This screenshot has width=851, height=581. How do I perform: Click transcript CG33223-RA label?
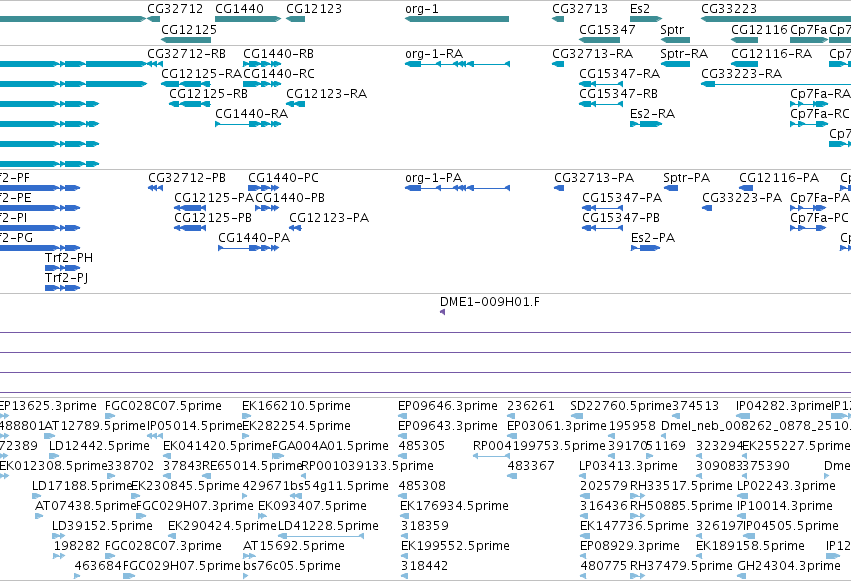point(741,74)
